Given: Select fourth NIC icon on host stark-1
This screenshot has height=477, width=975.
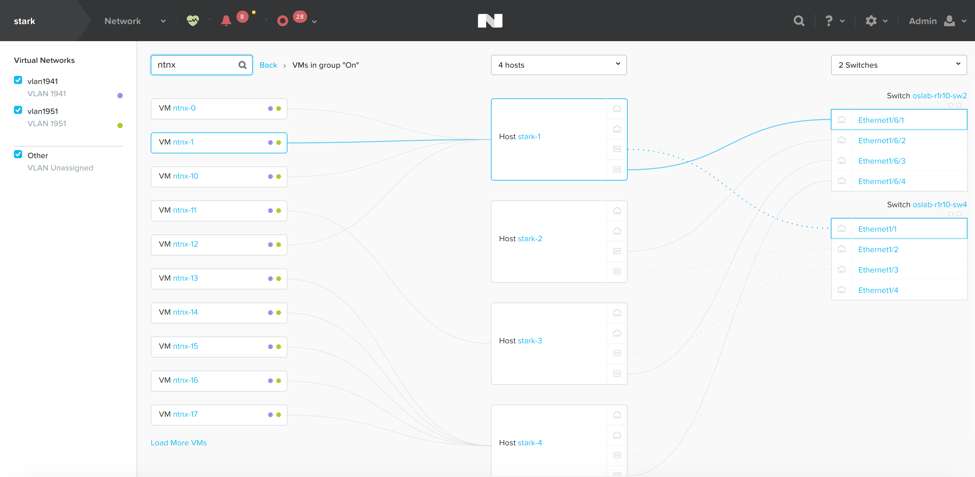Looking at the screenshot, I should (617, 169).
